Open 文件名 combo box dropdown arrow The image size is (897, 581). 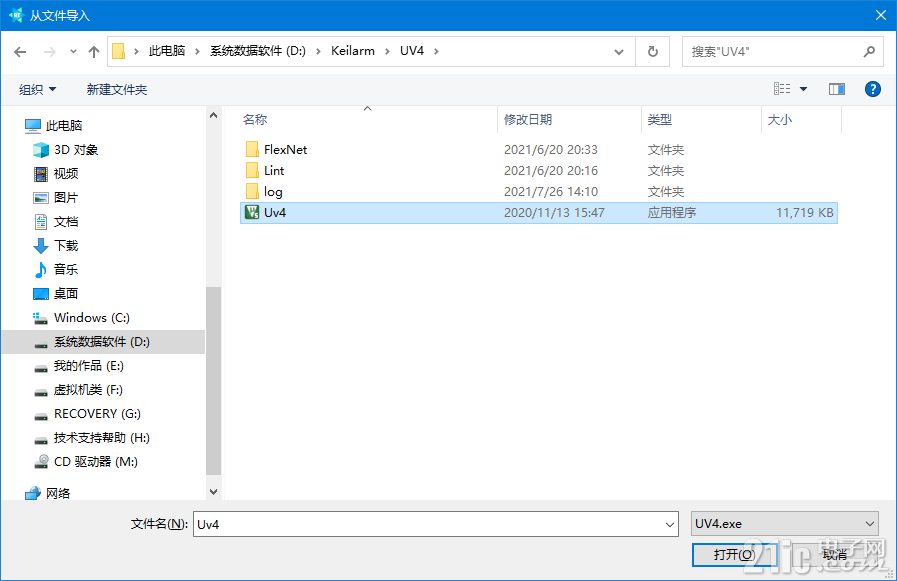[x=670, y=524]
